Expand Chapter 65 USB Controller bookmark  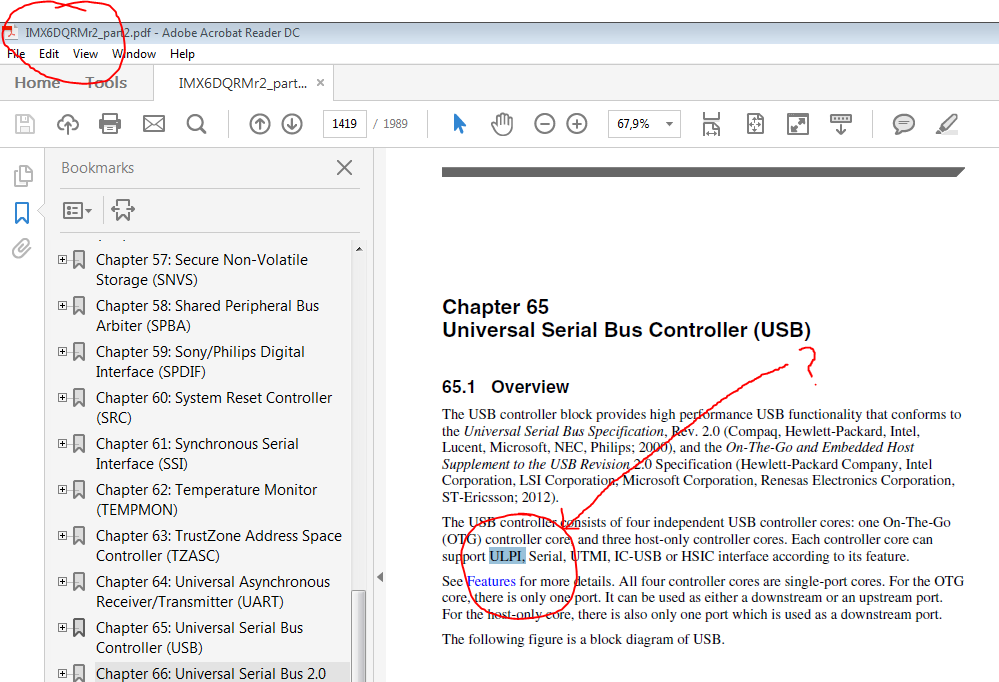(62, 627)
